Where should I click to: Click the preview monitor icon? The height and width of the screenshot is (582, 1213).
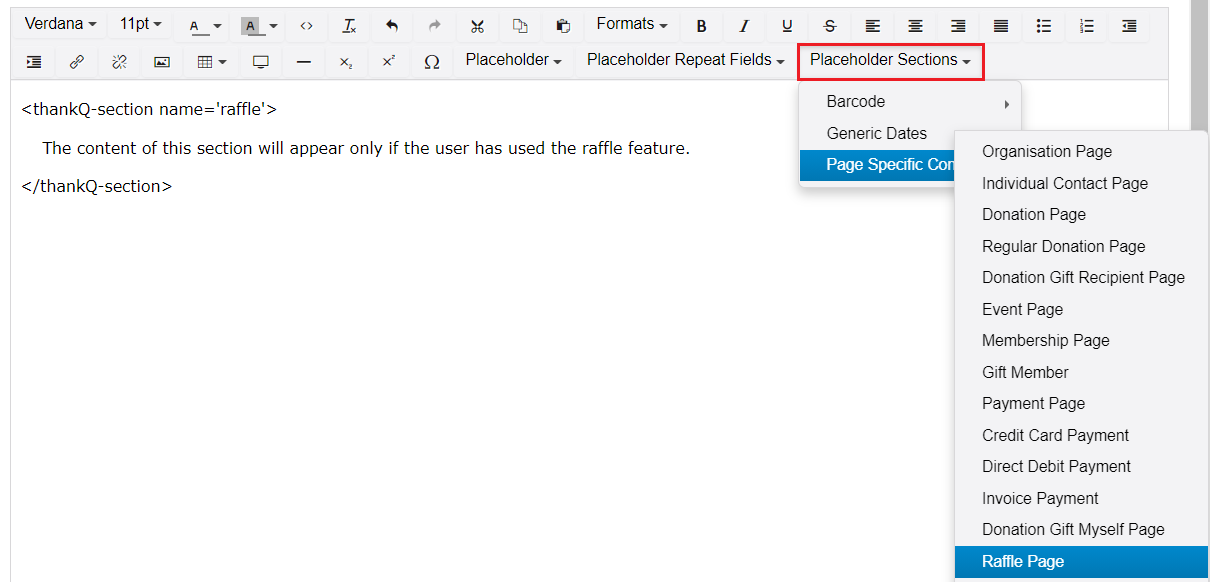tap(261, 62)
